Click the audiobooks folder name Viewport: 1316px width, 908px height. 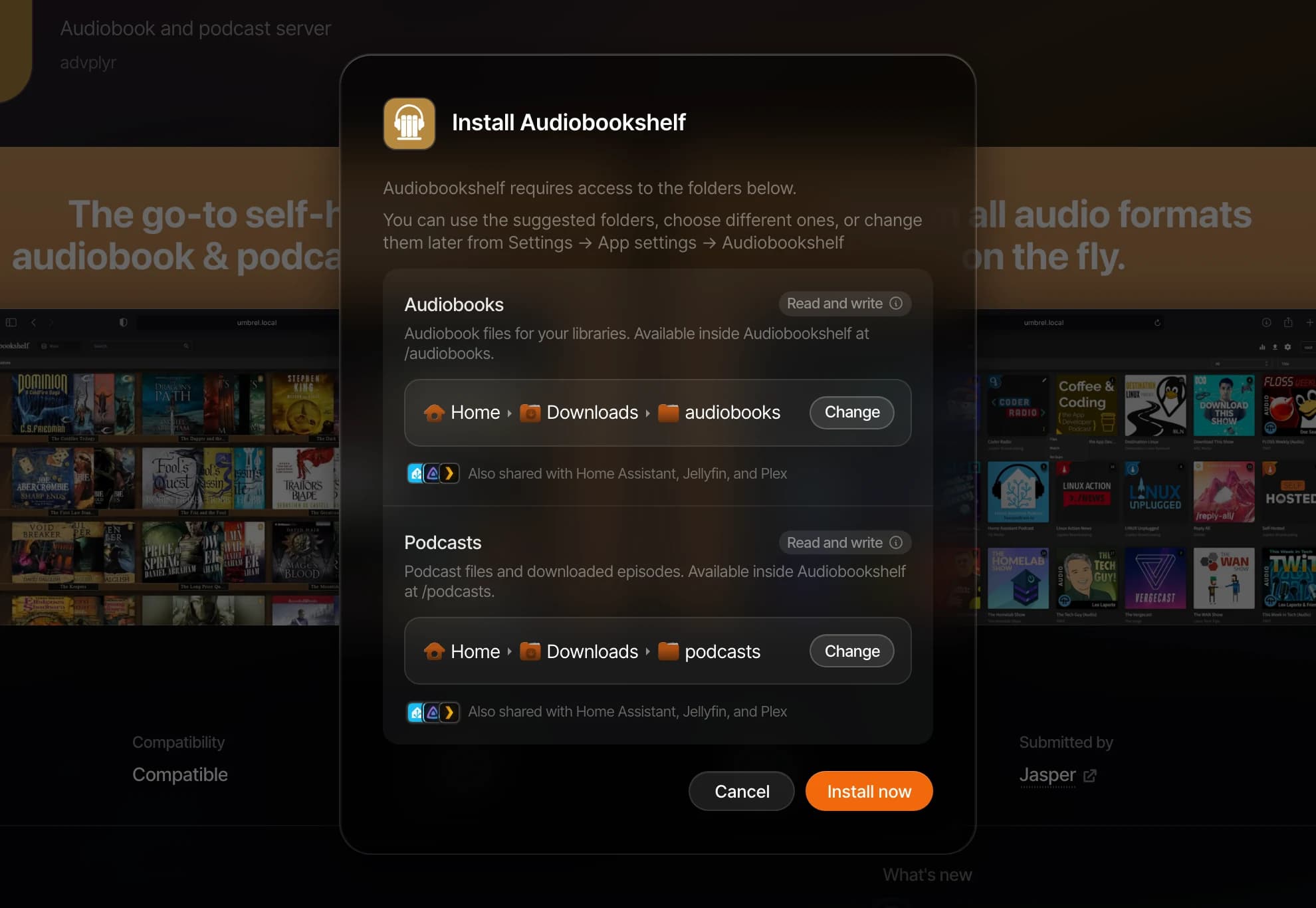732,413
